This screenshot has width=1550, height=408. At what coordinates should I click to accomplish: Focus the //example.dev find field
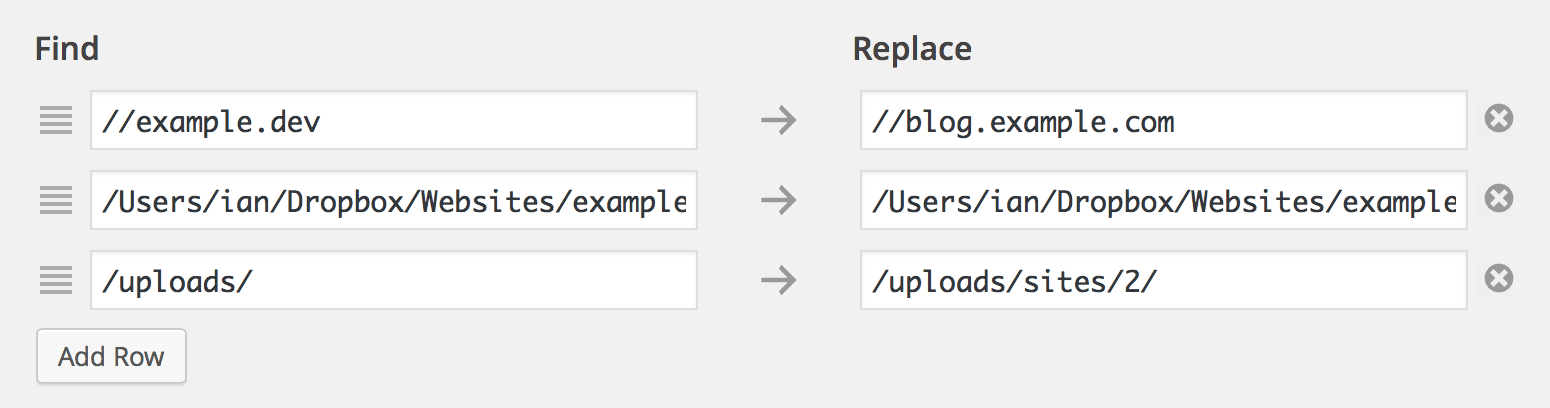click(393, 121)
